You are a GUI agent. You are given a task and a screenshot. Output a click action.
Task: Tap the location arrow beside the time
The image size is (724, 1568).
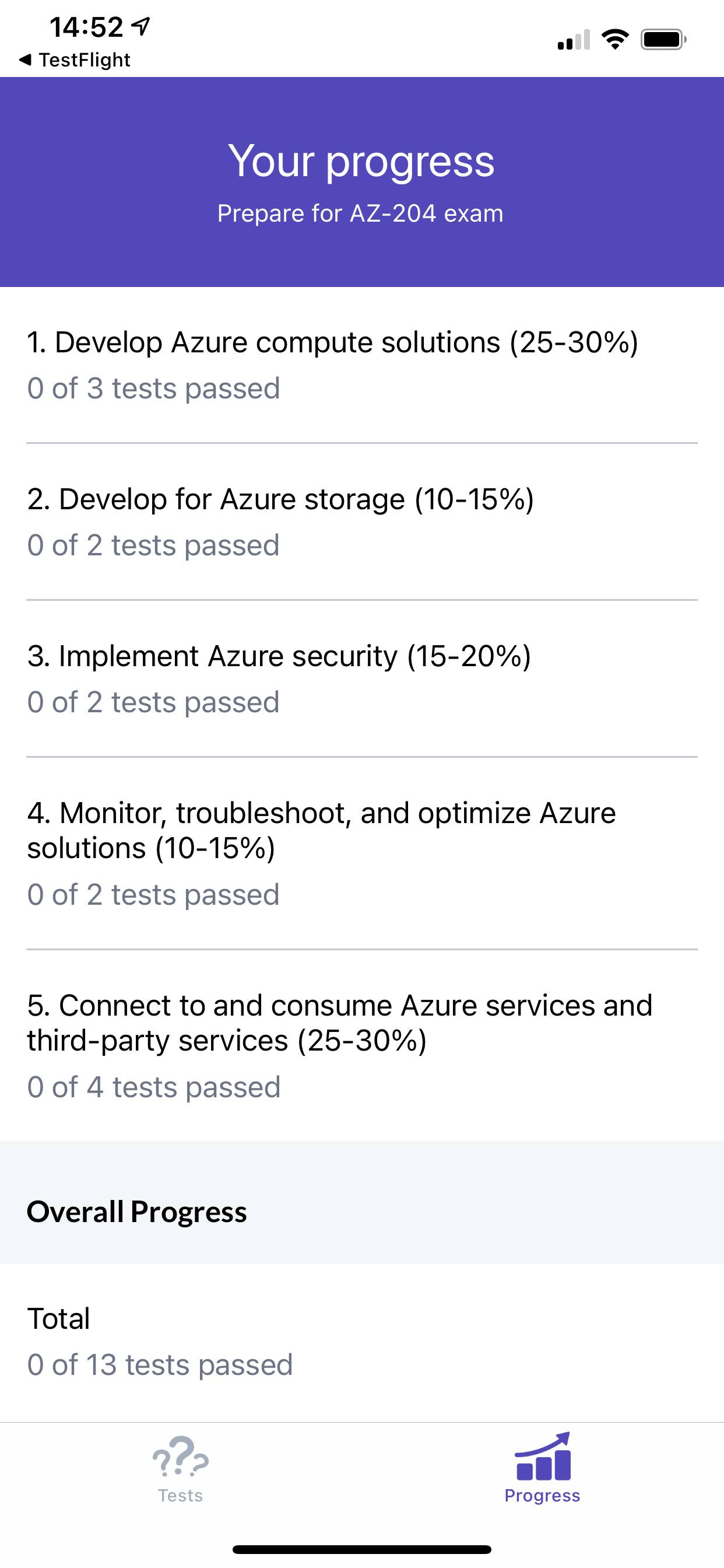coord(140,26)
